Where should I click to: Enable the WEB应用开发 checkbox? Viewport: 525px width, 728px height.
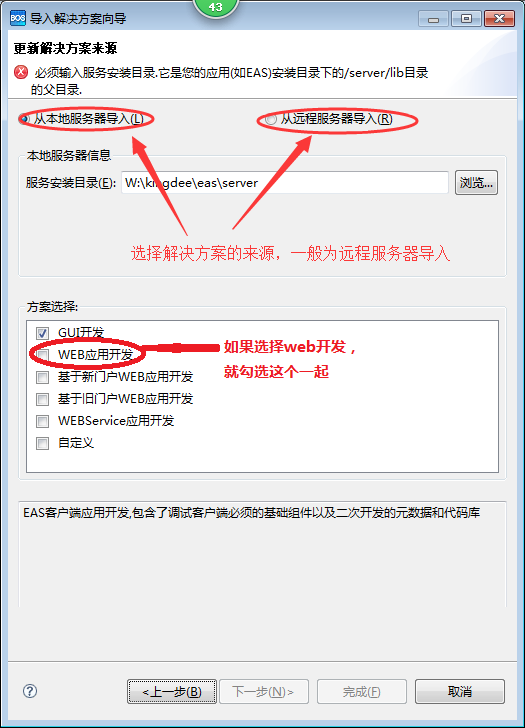(x=42, y=355)
